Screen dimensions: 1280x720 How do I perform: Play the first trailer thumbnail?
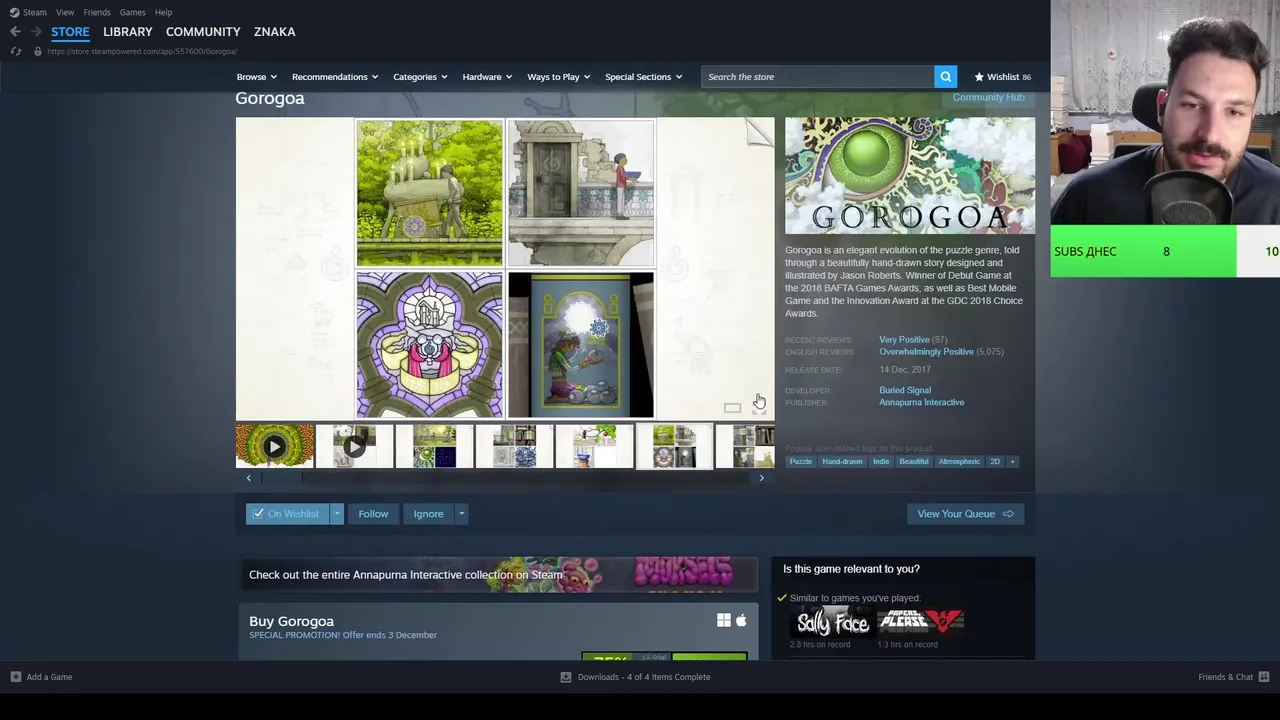click(274, 447)
